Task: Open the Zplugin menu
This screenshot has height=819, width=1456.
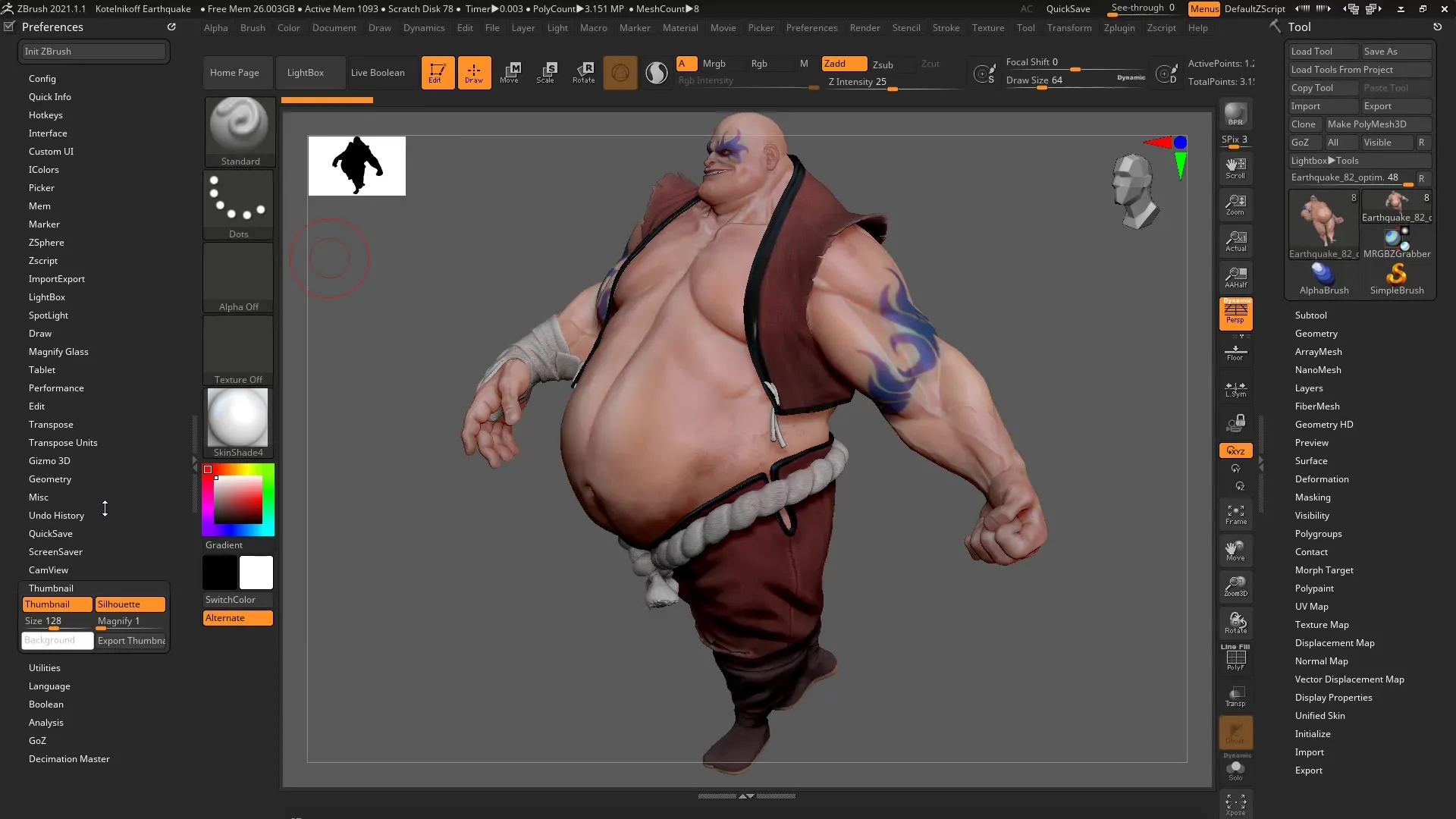Action: tap(1119, 28)
